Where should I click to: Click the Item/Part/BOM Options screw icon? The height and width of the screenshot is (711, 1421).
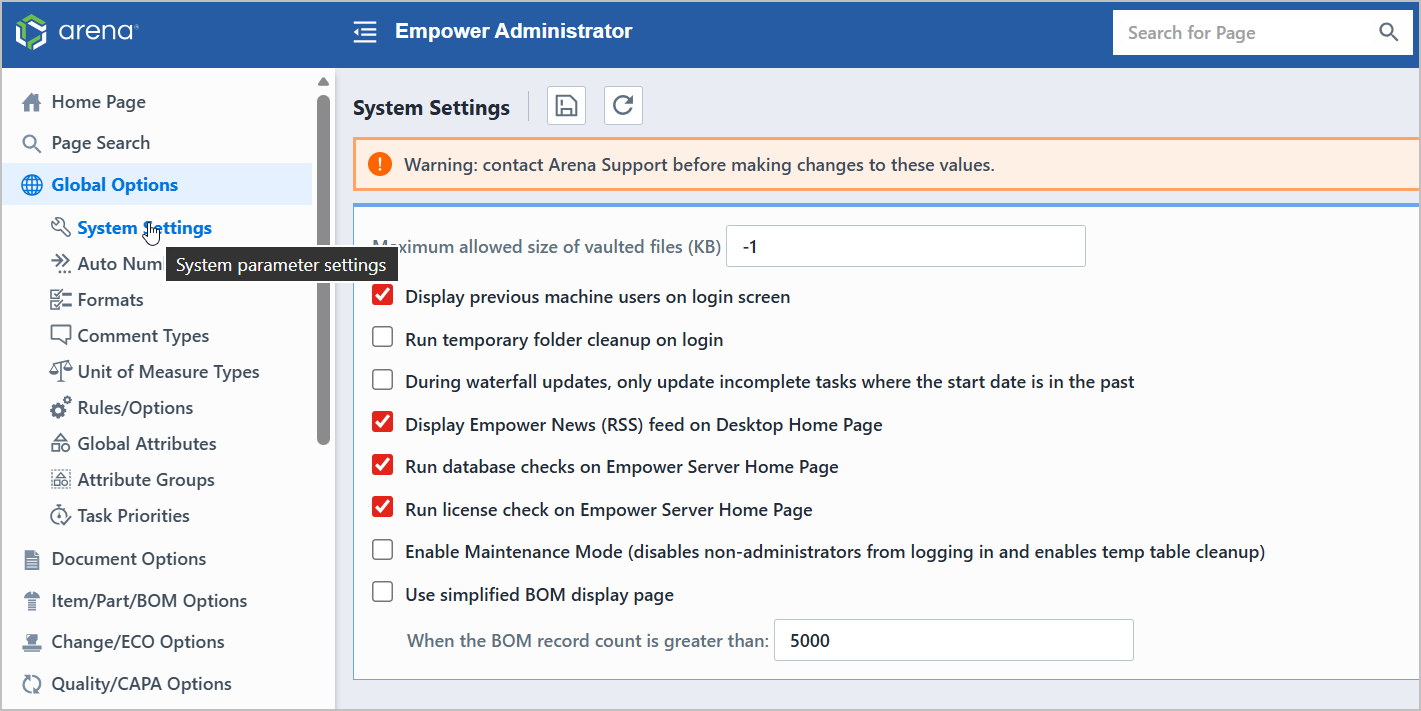point(32,601)
